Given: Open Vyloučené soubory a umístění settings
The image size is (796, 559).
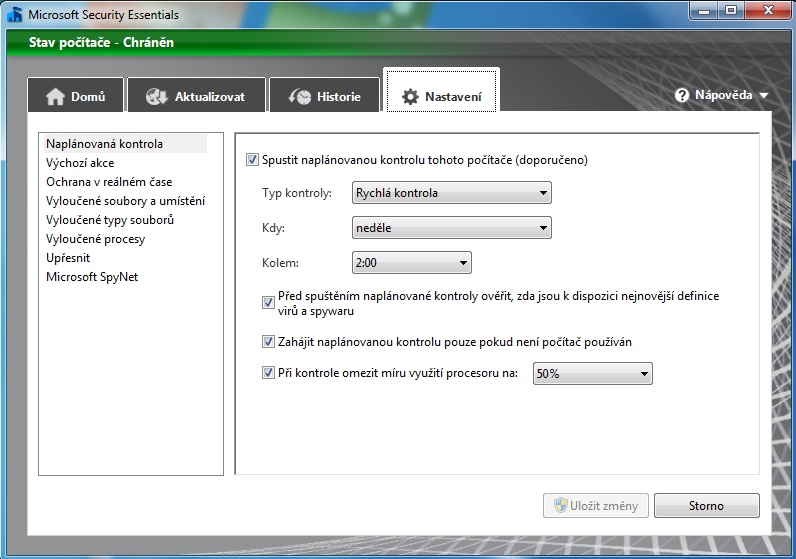Looking at the screenshot, I should (125, 201).
